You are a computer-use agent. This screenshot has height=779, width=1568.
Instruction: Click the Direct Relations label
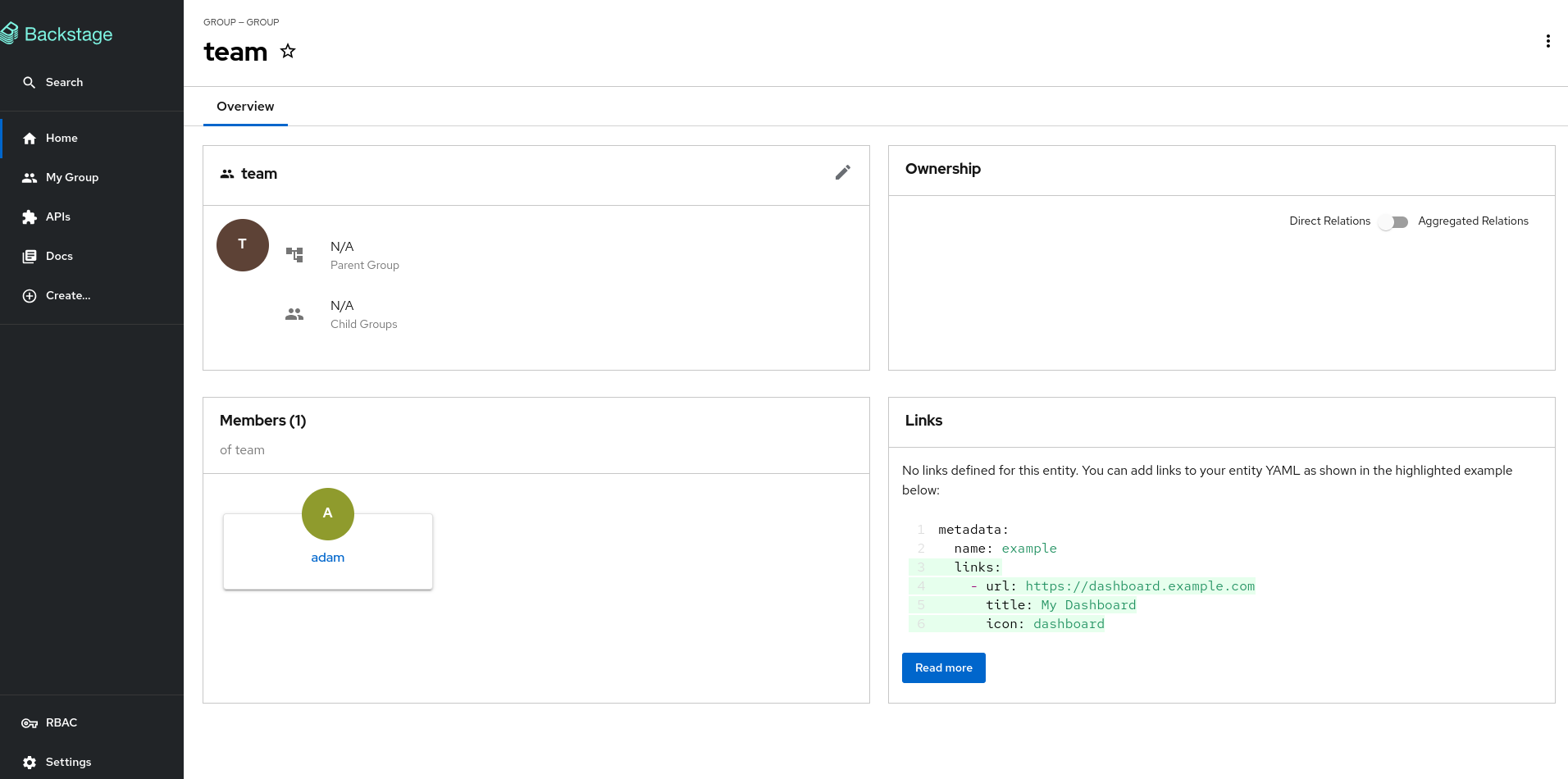[x=1329, y=221]
